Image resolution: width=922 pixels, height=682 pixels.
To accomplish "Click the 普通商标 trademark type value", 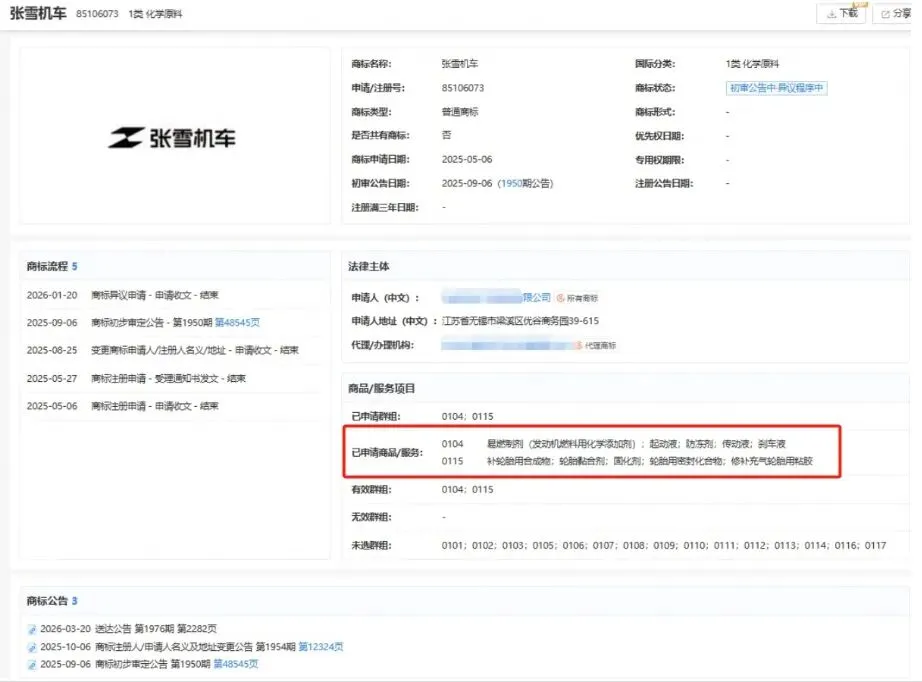I will [x=460, y=112].
